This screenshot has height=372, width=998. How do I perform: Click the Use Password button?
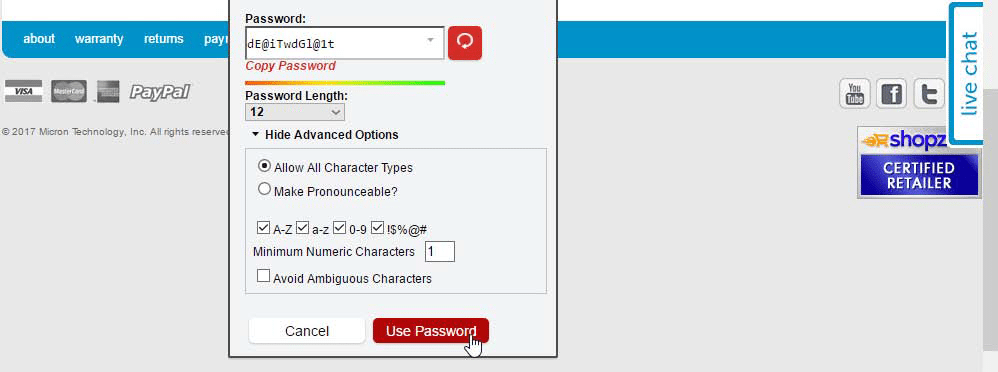pos(431,331)
